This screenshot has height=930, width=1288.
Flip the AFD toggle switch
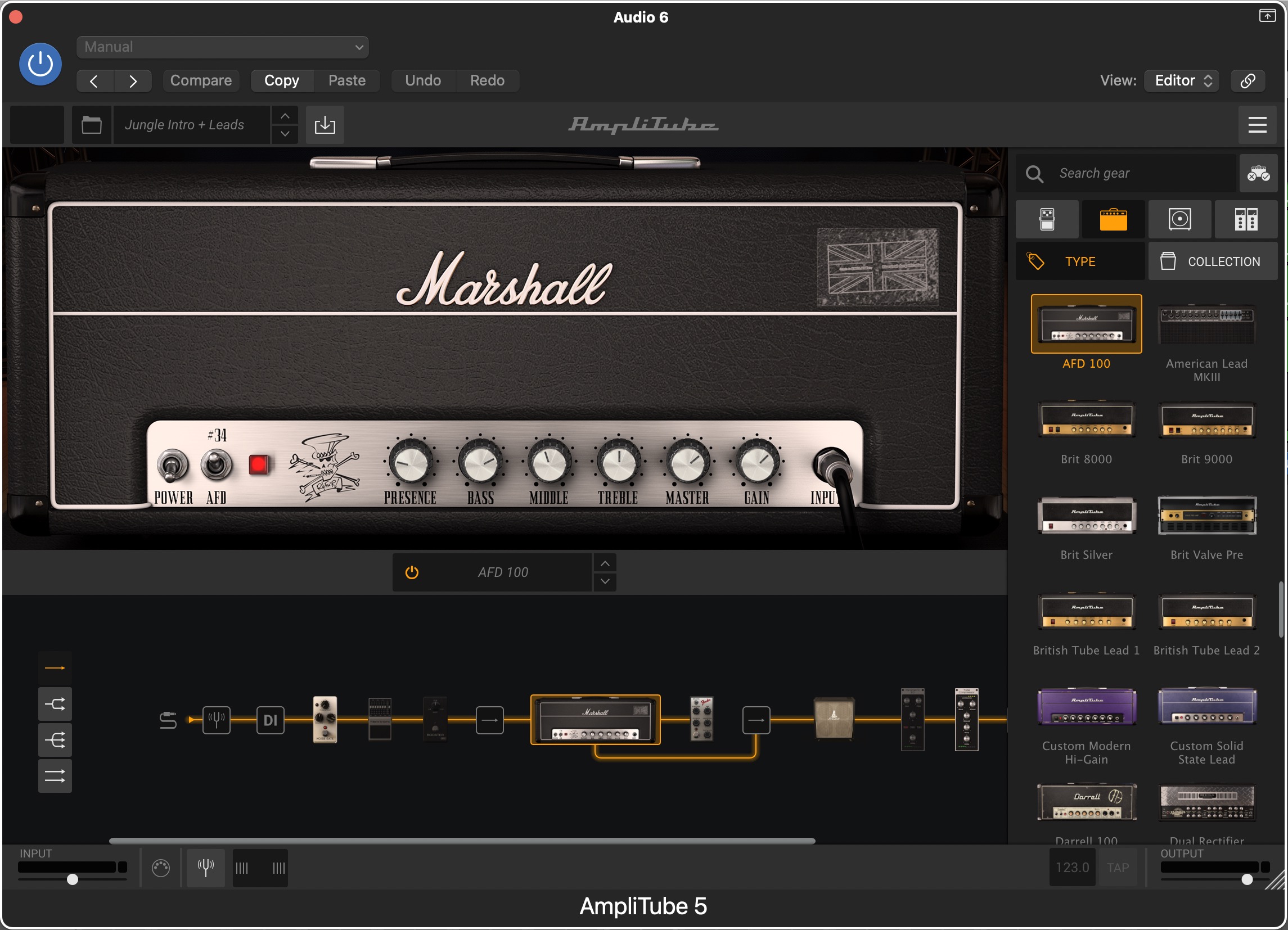coord(216,465)
